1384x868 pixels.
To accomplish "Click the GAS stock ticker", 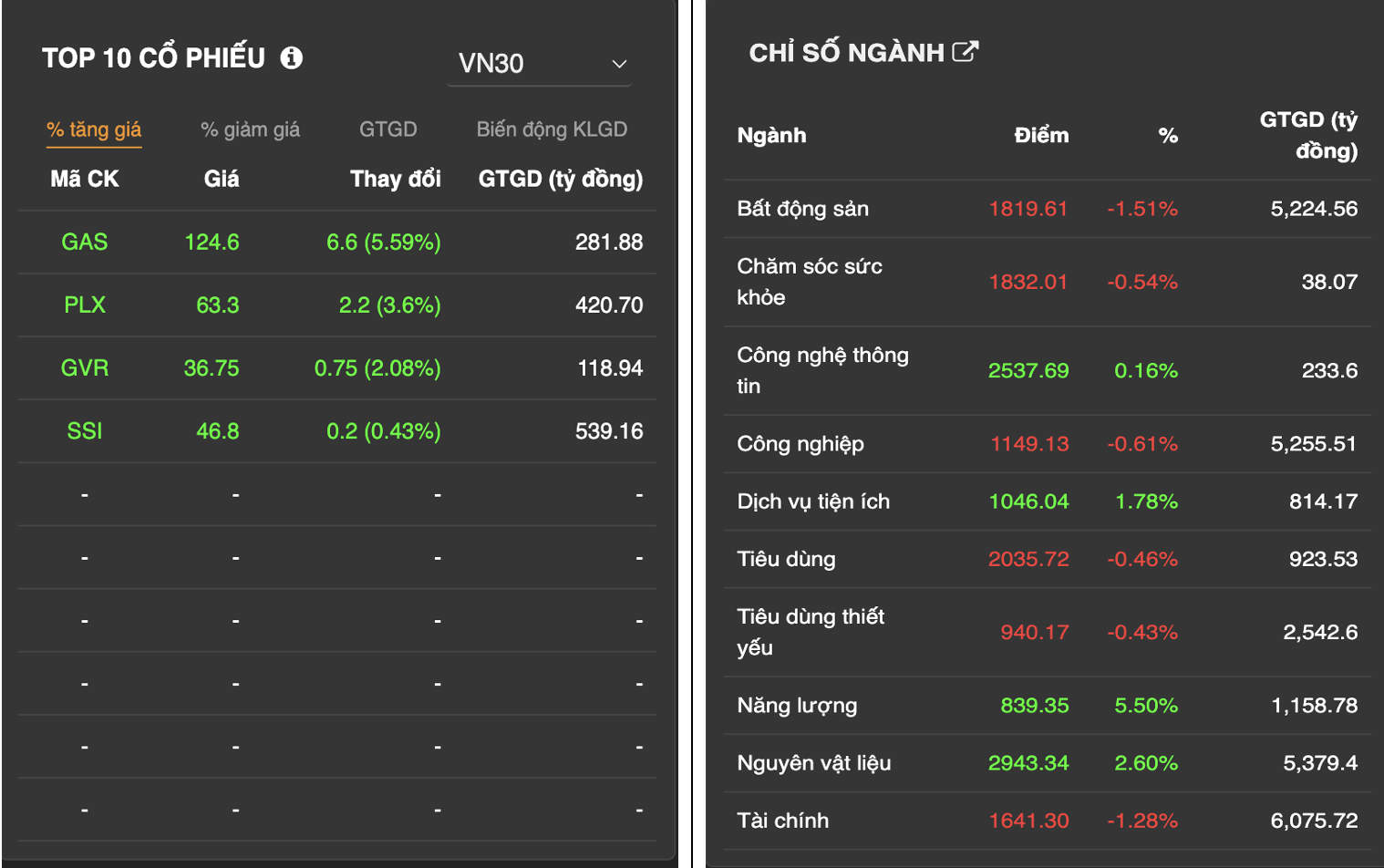I will (x=85, y=243).
